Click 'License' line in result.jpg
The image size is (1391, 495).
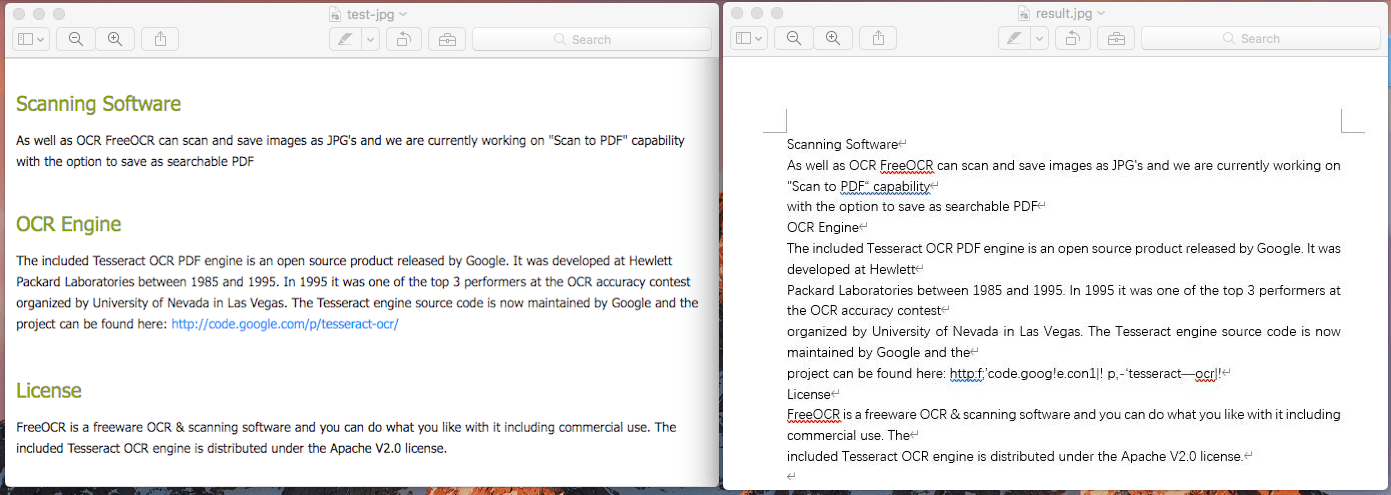pyautogui.click(x=809, y=393)
